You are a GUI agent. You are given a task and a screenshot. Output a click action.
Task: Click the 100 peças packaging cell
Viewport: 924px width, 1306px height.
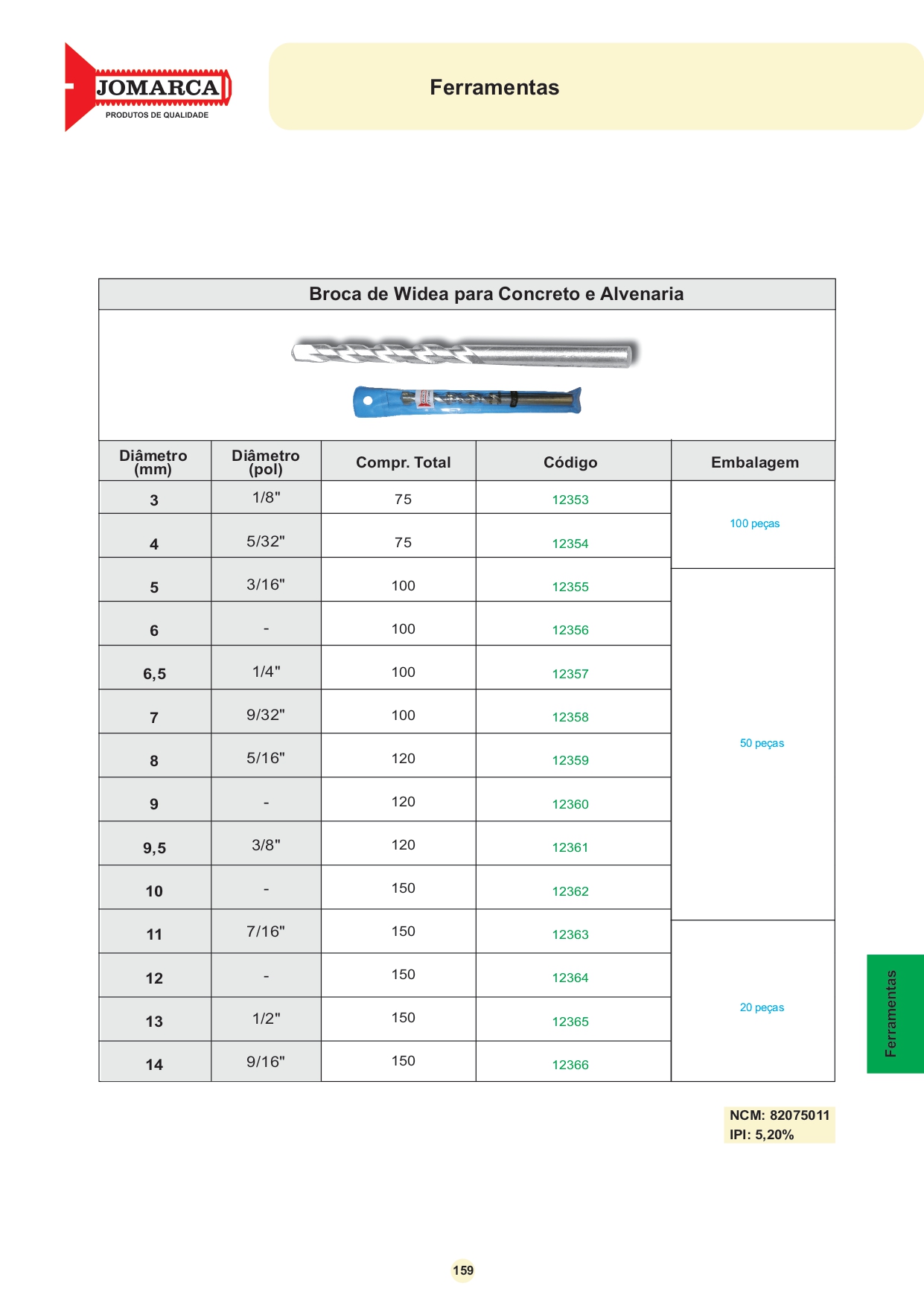[x=753, y=524]
